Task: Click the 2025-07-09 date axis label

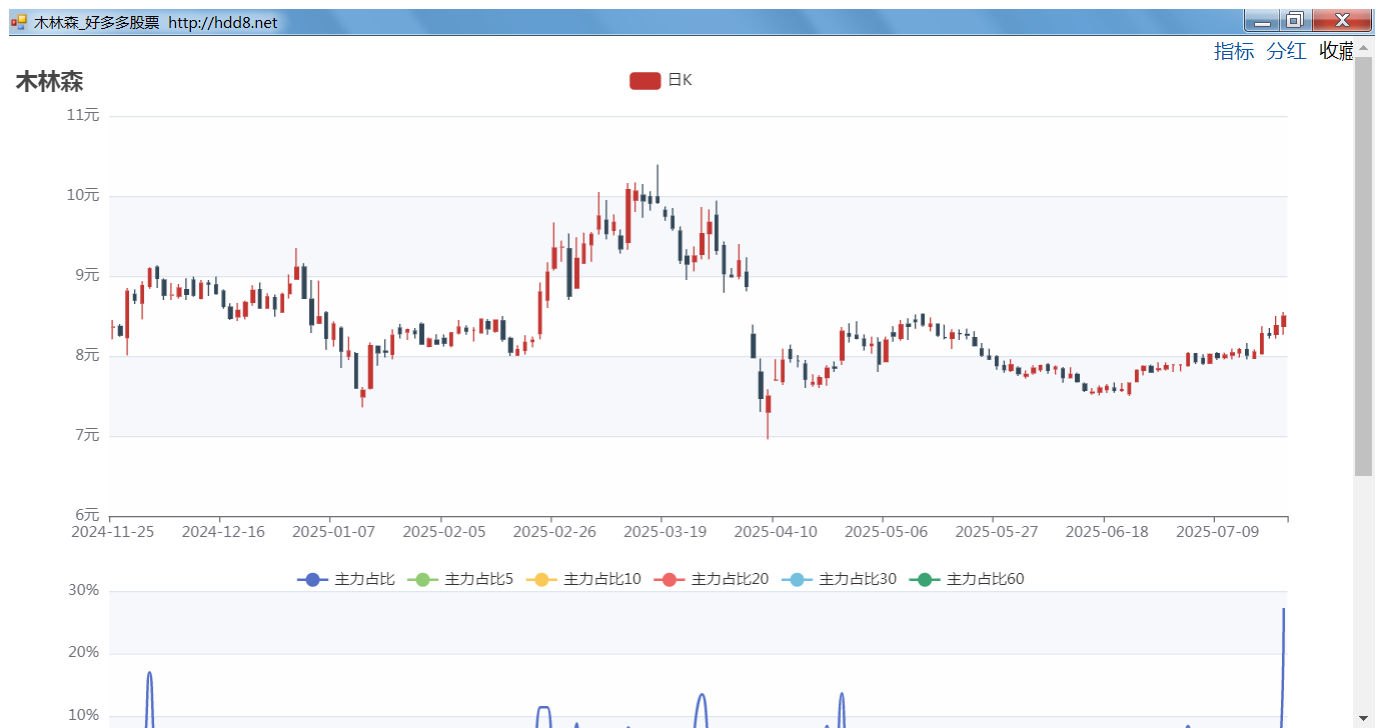Action: (x=1217, y=531)
